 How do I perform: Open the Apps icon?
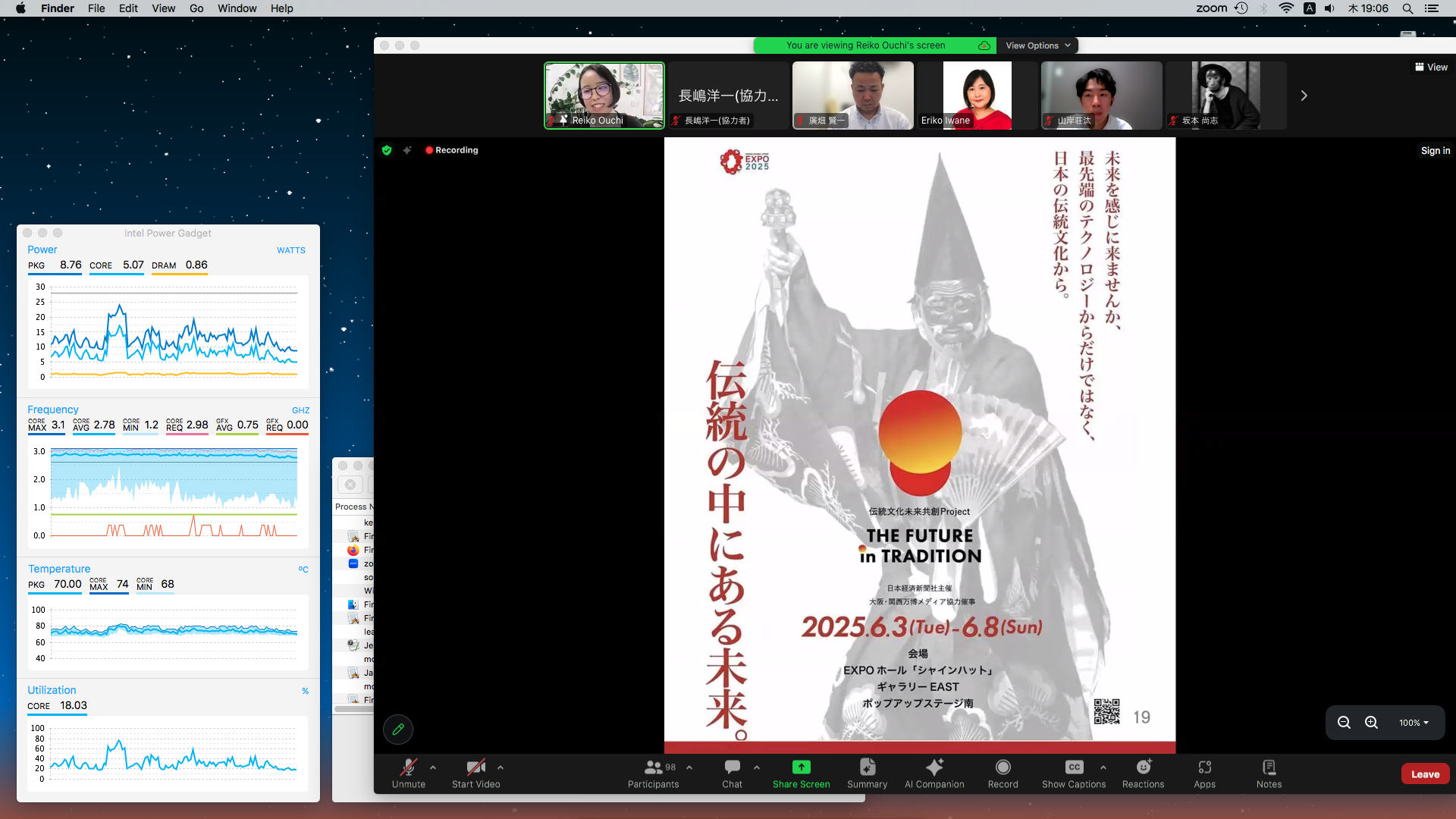(1204, 767)
